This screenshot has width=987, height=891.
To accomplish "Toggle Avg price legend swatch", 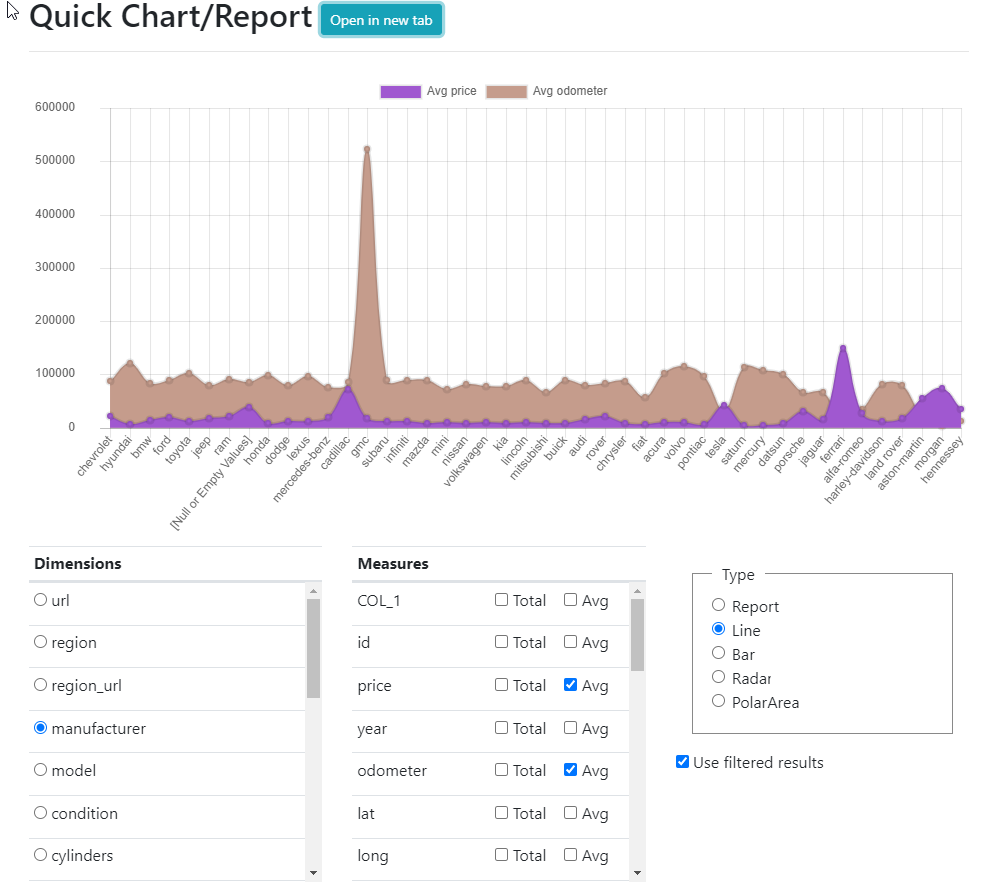I will [x=400, y=91].
